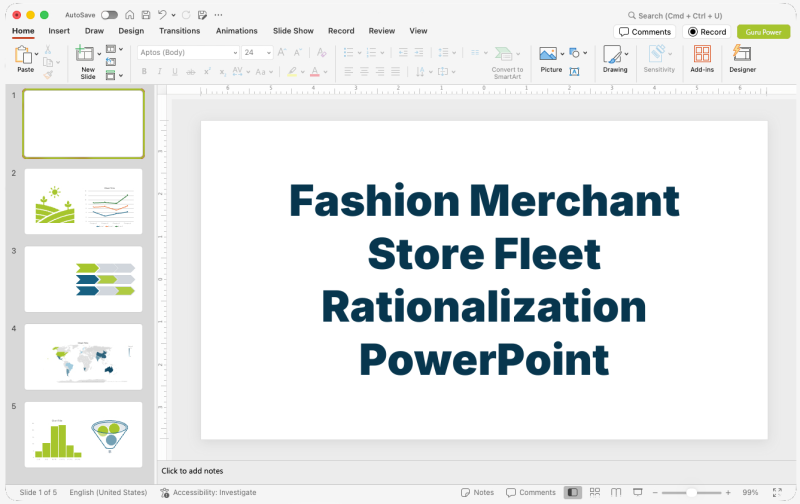The width and height of the screenshot is (800, 504).
Task: Apply superscript formatting
Action: [x=207, y=72]
